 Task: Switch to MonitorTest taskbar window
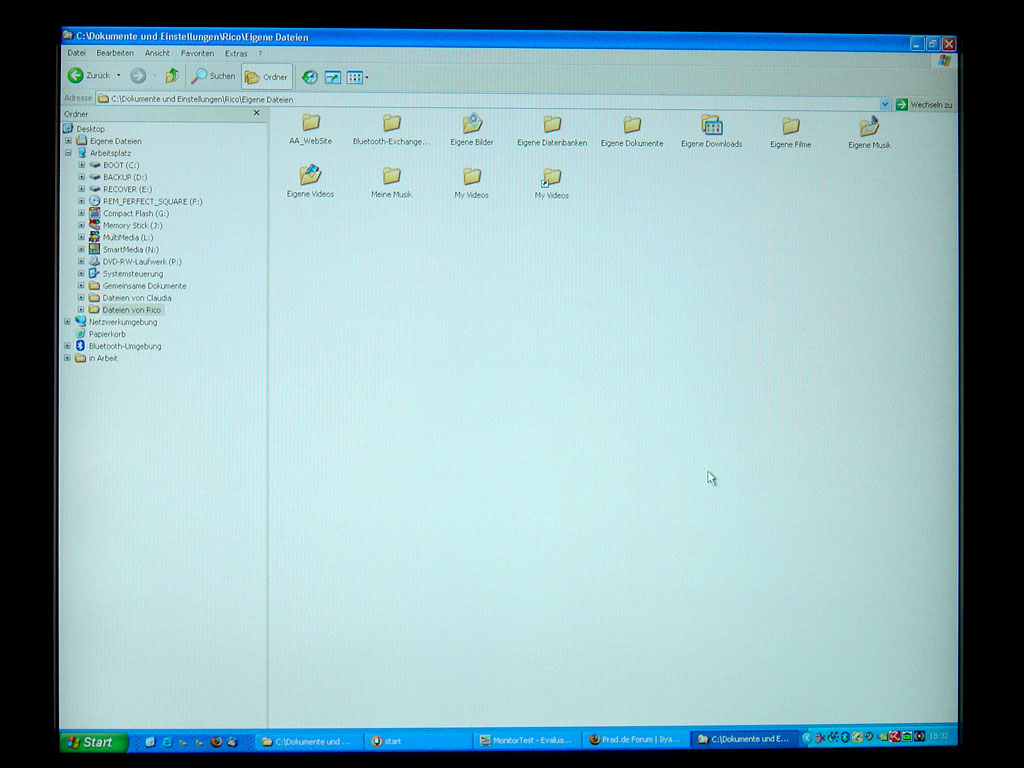click(526, 740)
